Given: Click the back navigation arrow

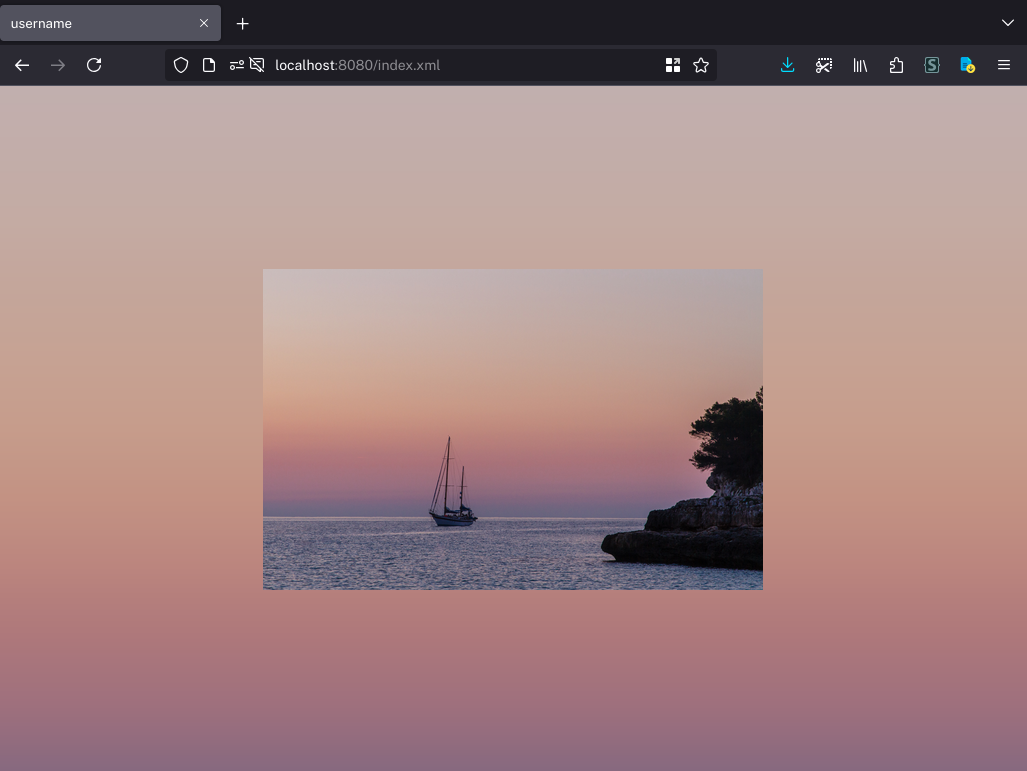Looking at the screenshot, I should point(22,65).
